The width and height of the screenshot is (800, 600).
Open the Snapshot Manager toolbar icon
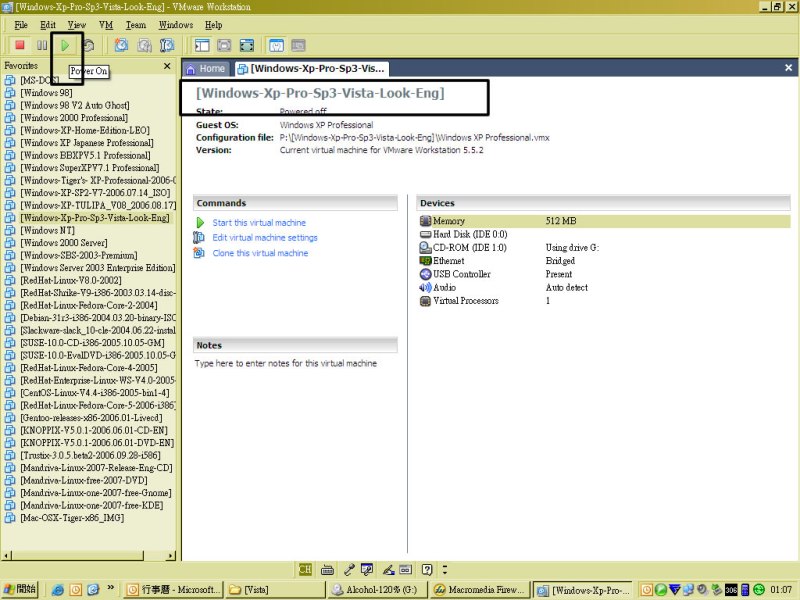click(167, 45)
